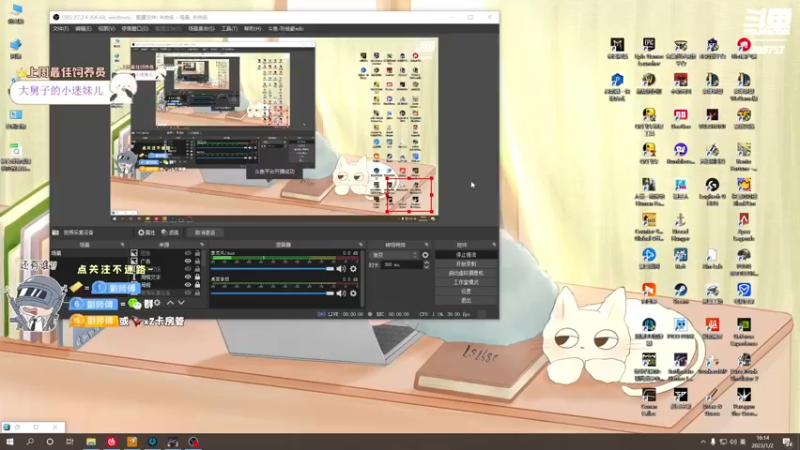Adjust the 麦克风/Aux volume slider
This screenshot has height=450, width=800.
tap(272, 269)
